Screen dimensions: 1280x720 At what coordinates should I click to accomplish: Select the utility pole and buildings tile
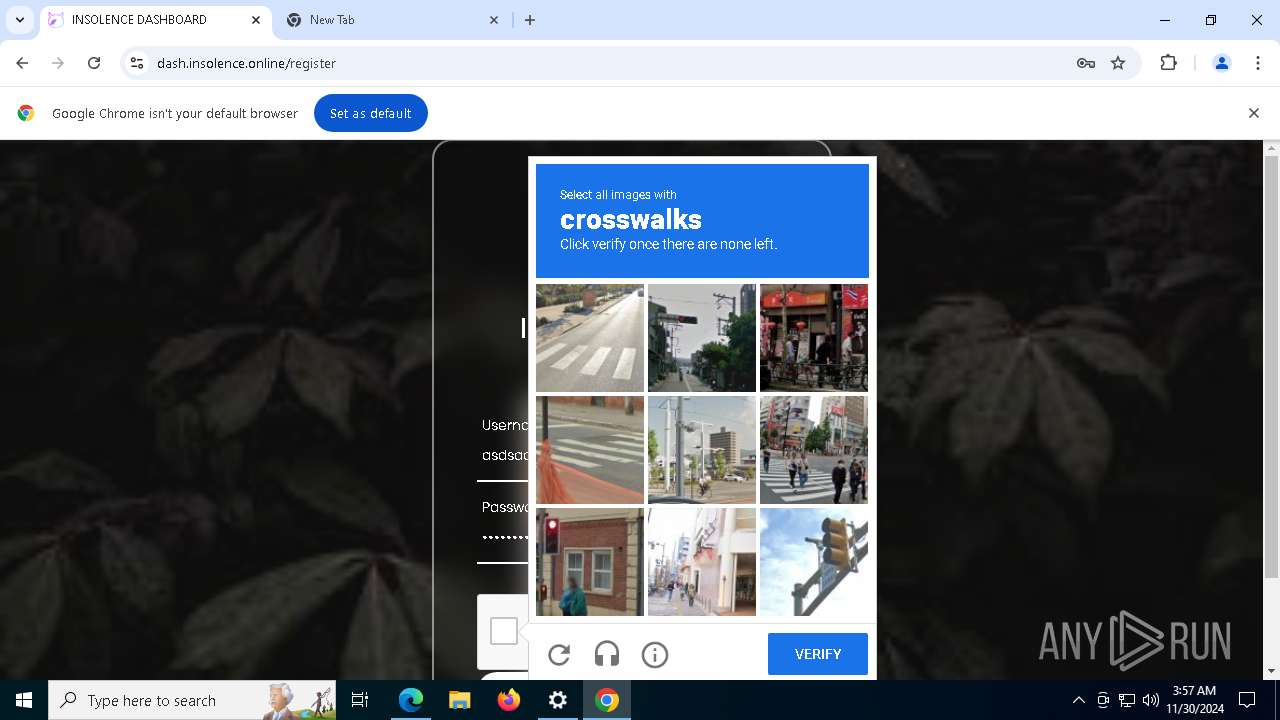point(702,450)
